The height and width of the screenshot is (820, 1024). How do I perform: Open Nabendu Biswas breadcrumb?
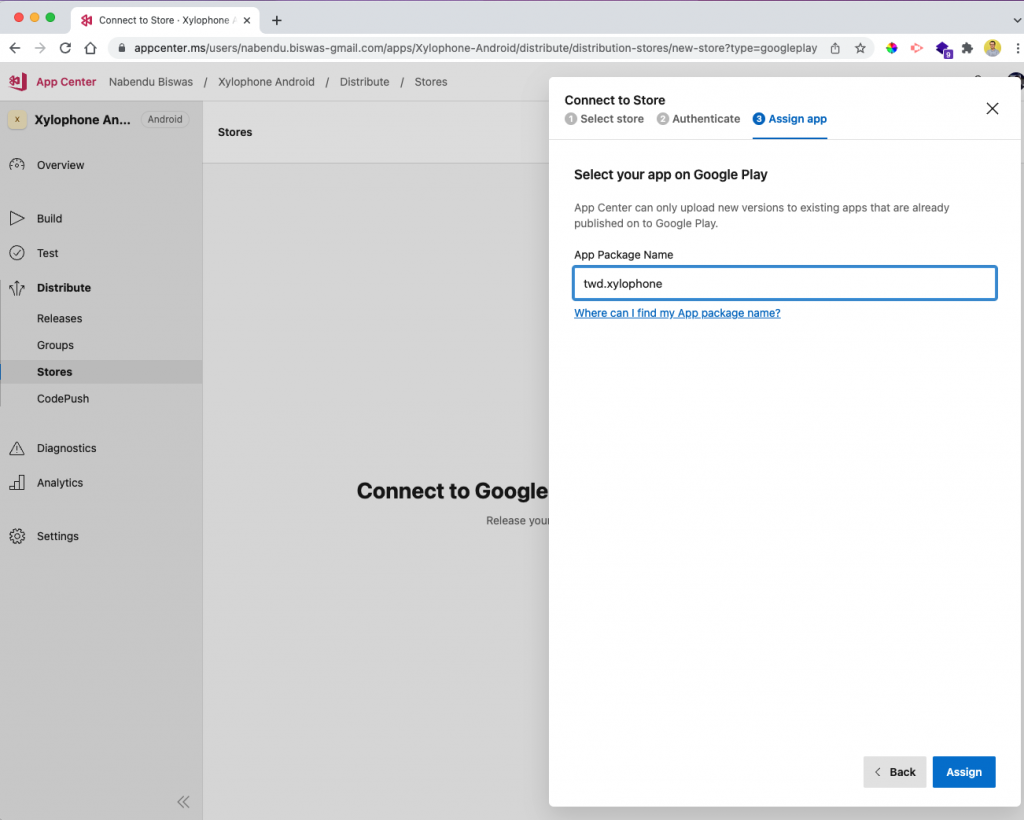click(x=151, y=82)
